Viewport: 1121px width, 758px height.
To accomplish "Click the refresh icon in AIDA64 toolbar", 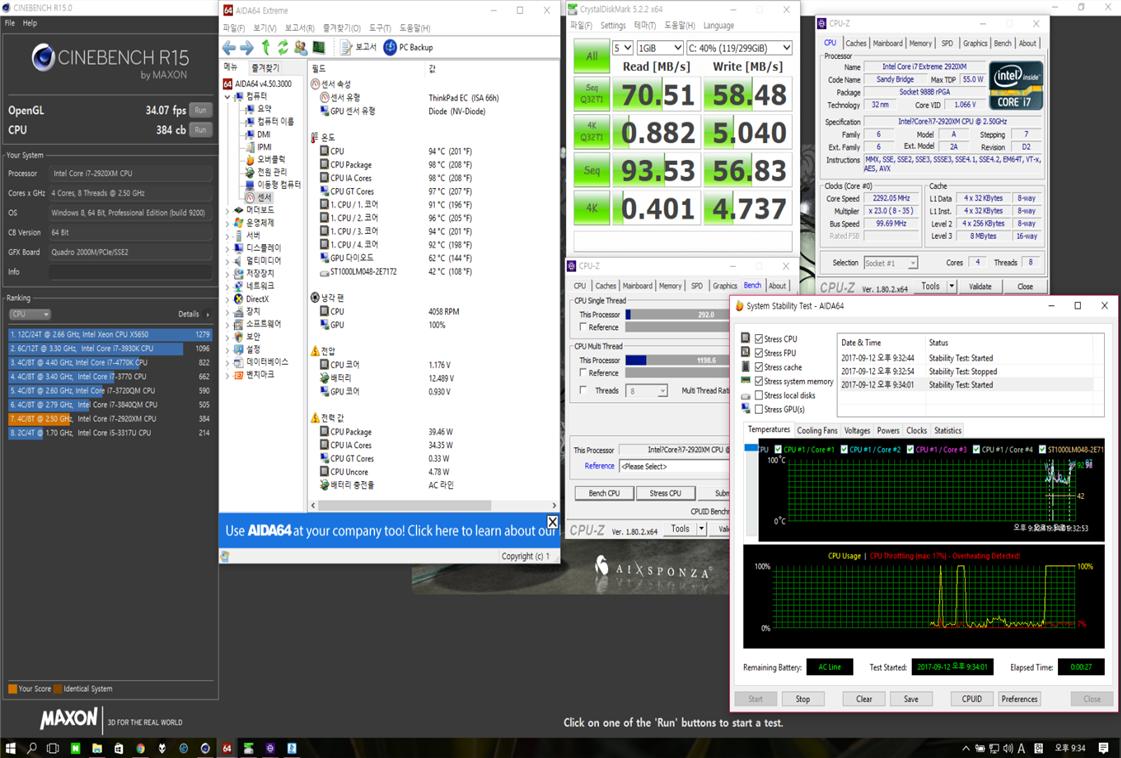I will [282, 48].
